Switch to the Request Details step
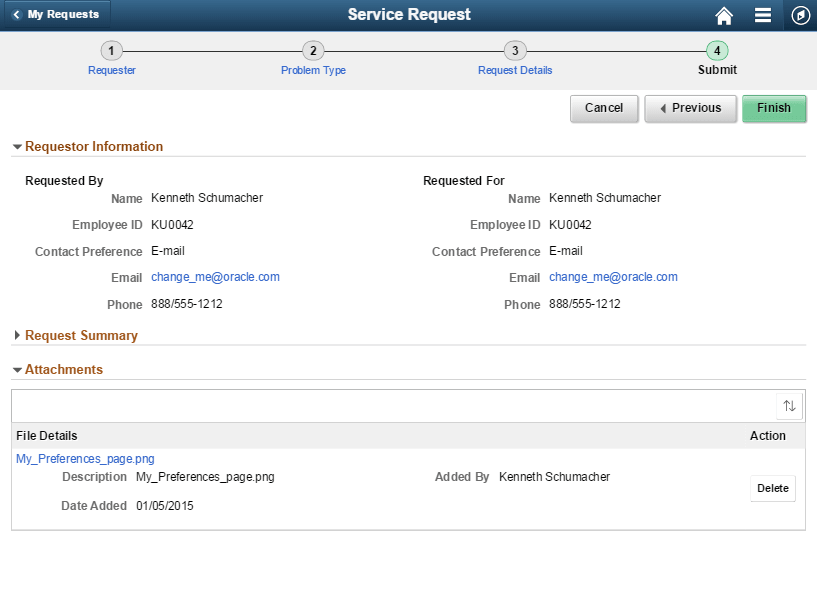The height and width of the screenshot is (612, 817). (x=515, y=70)
